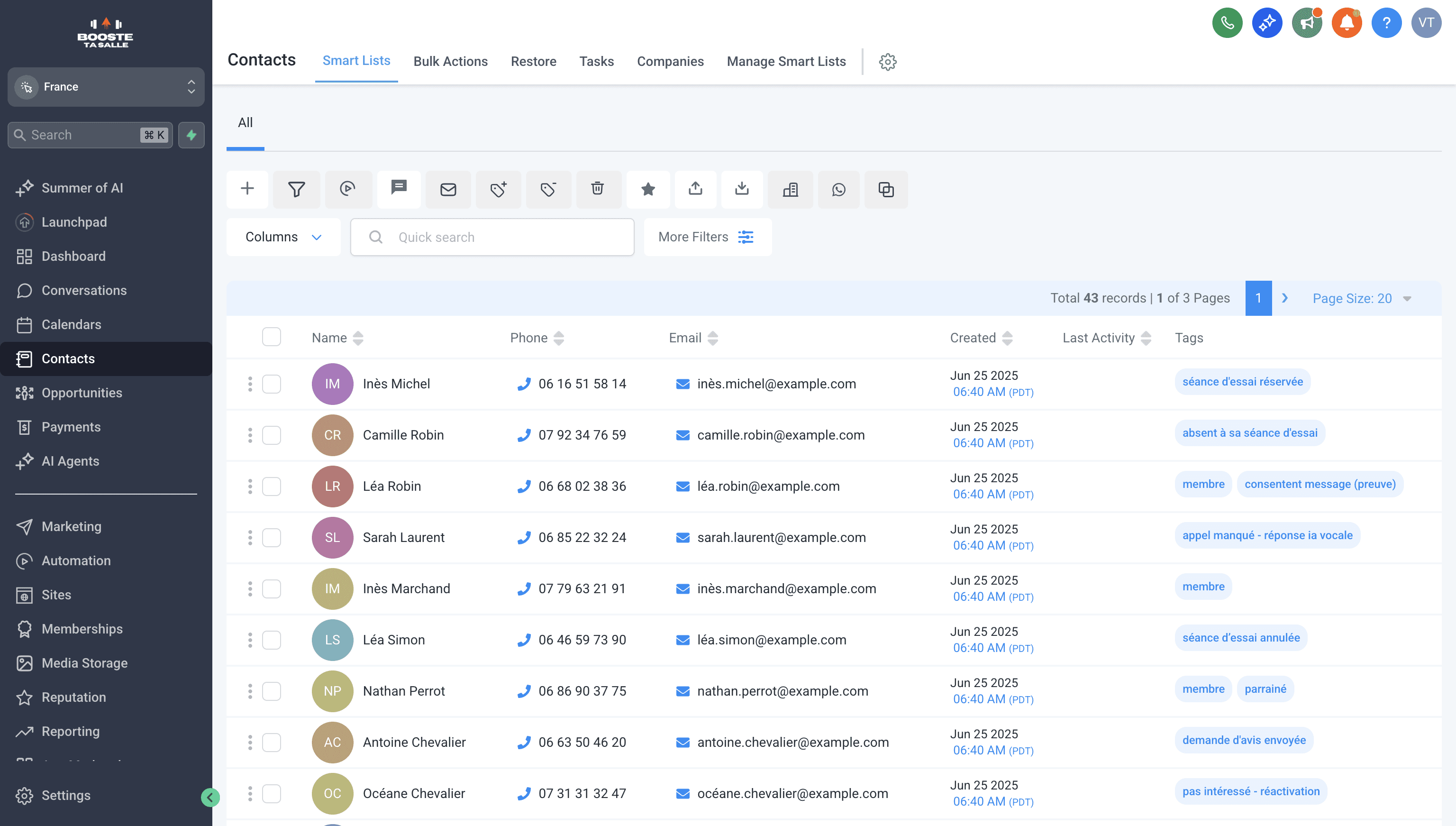The image size is (1456, 826).
Task: Open the orange notifications bell
Action: [x=1347, y=23]
